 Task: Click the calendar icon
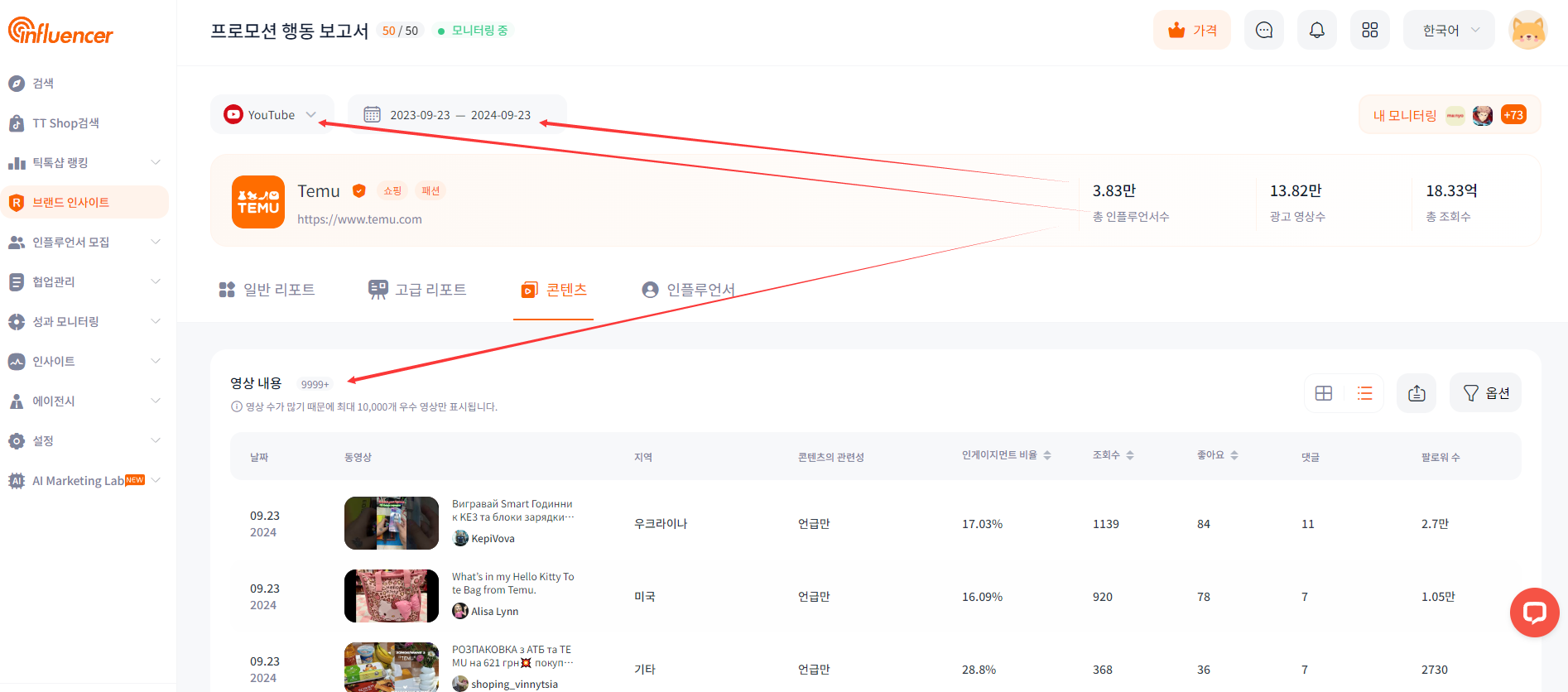point(373,114)
